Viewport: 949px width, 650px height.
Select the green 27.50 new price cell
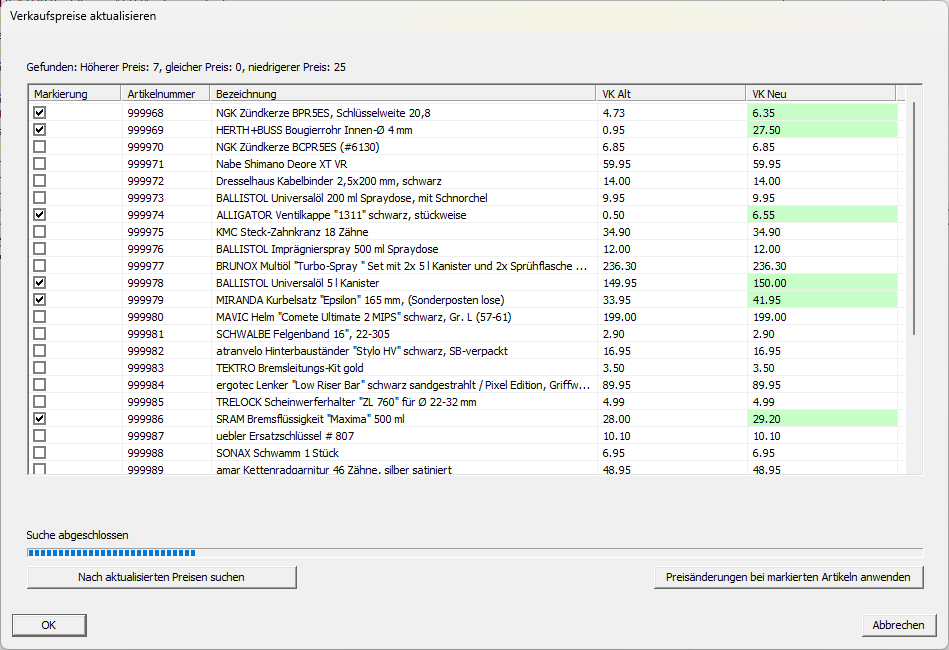point(823,130)
